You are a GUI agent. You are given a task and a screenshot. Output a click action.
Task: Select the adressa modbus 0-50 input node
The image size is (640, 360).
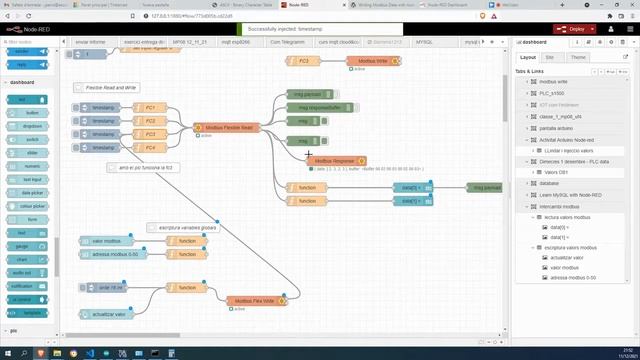click(113, 254)
